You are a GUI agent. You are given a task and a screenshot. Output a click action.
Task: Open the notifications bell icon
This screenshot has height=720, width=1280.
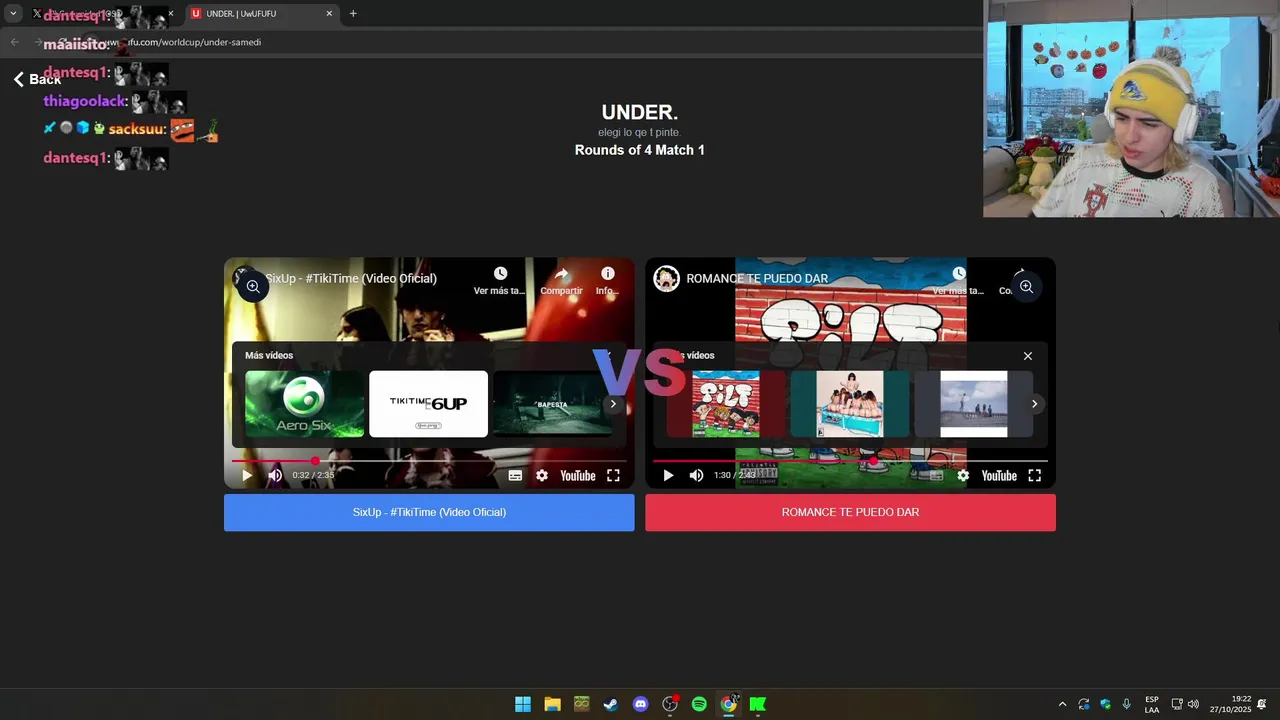click(1262, 704)
